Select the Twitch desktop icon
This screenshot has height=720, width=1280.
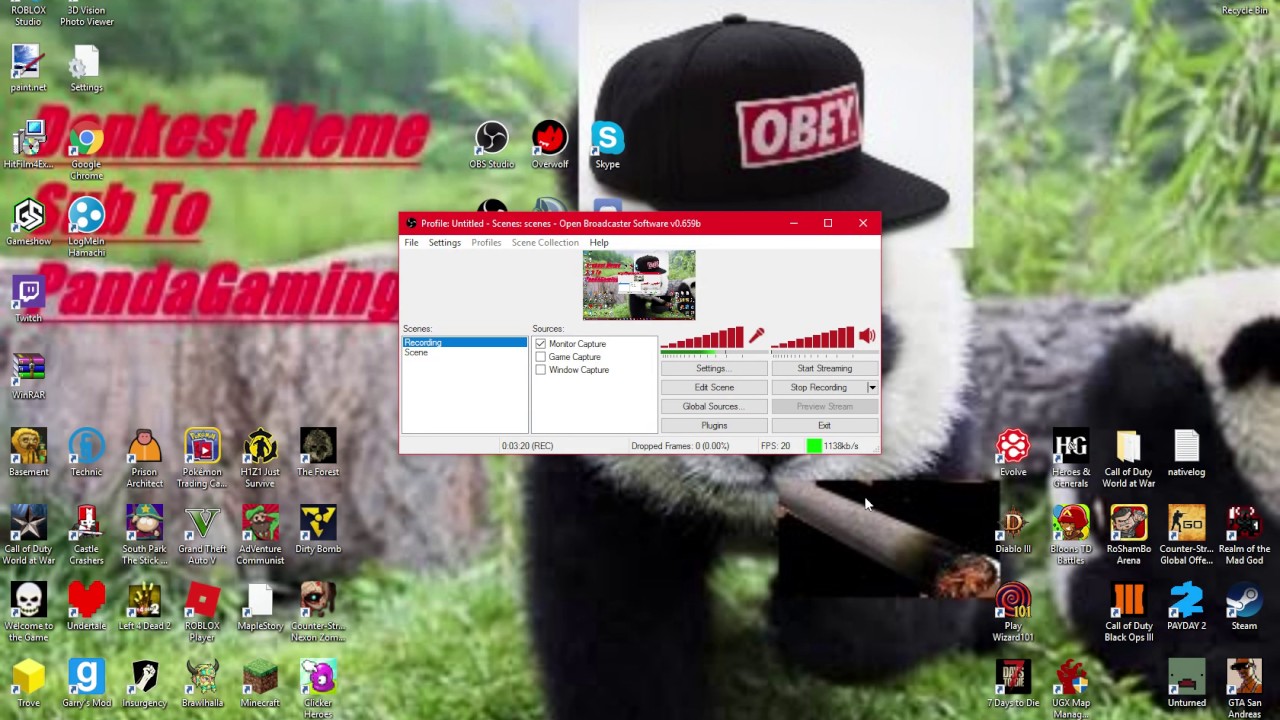[28, 299]
